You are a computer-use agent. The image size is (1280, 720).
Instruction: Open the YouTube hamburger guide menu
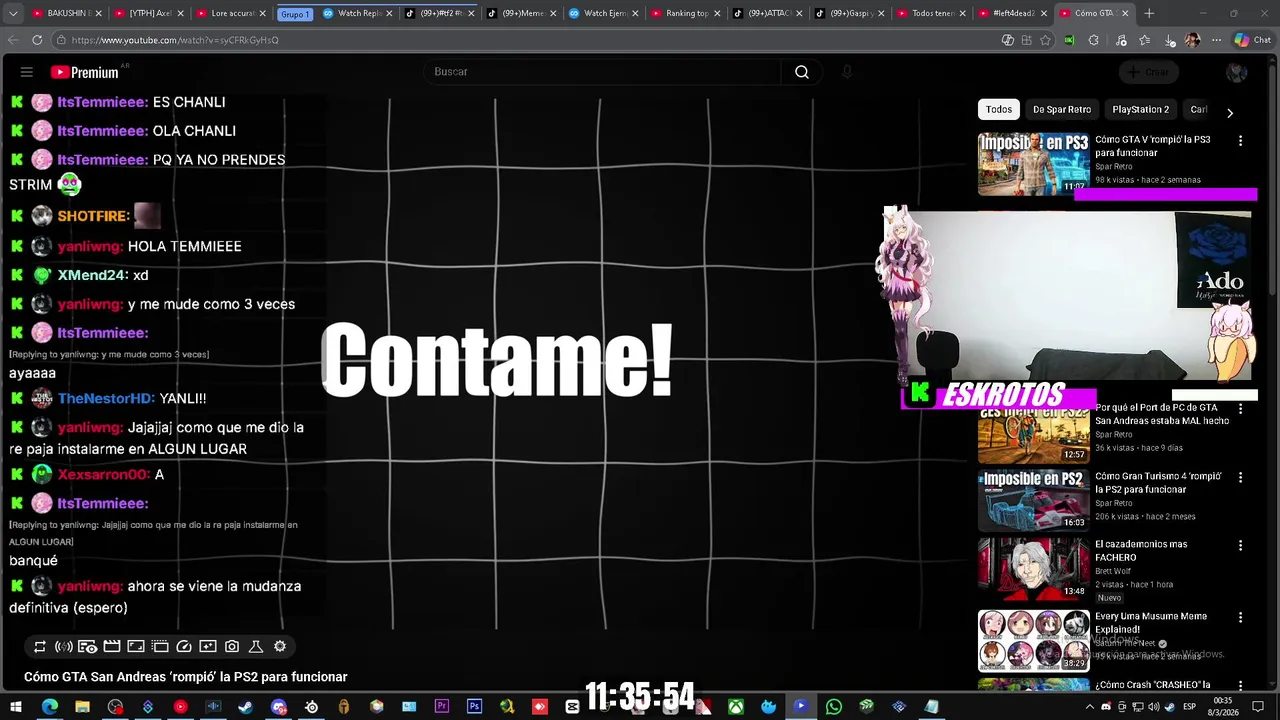pyautogui.click(x=27, y=72)
